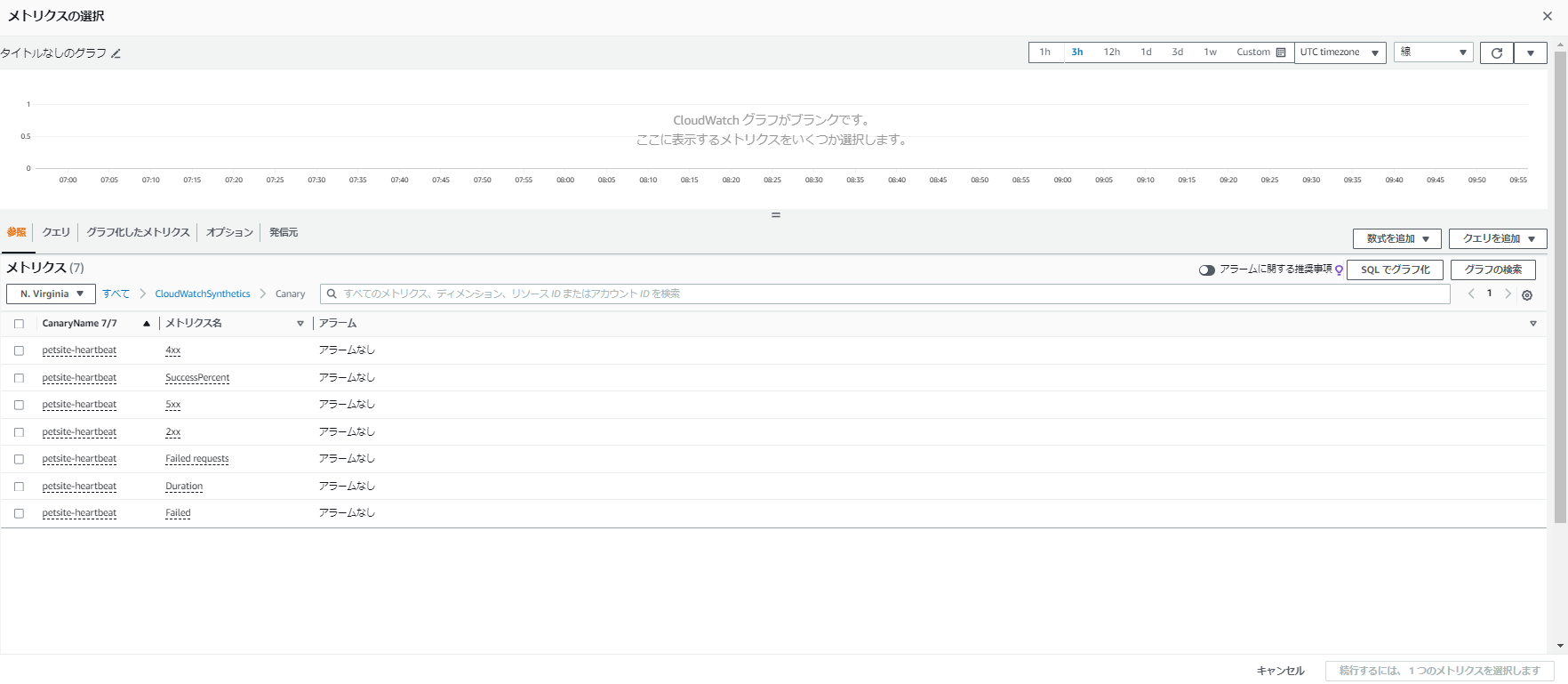This screenshot has width=1568, height=684.
Task: Open table settings gear icon
Action: click(1527, 295)
